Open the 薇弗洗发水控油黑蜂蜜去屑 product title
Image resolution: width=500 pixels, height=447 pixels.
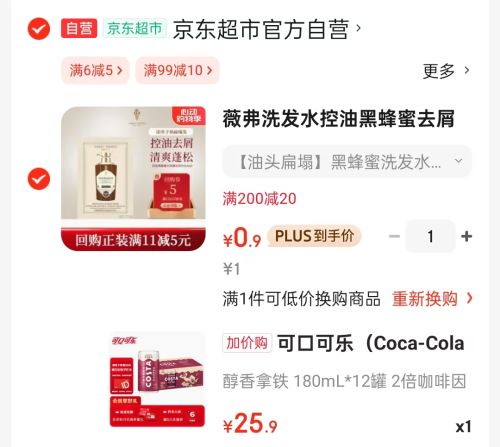[x=339, y=119]
